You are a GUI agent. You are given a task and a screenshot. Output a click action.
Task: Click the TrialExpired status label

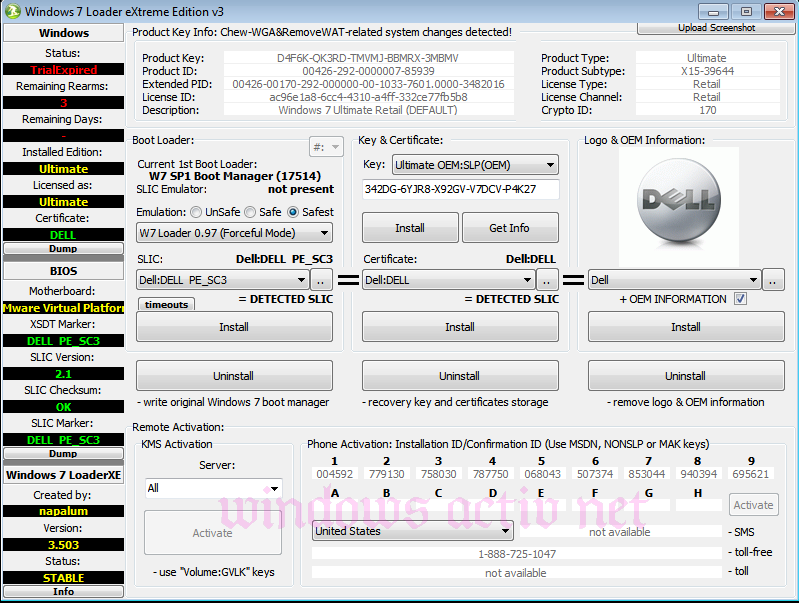63,70
